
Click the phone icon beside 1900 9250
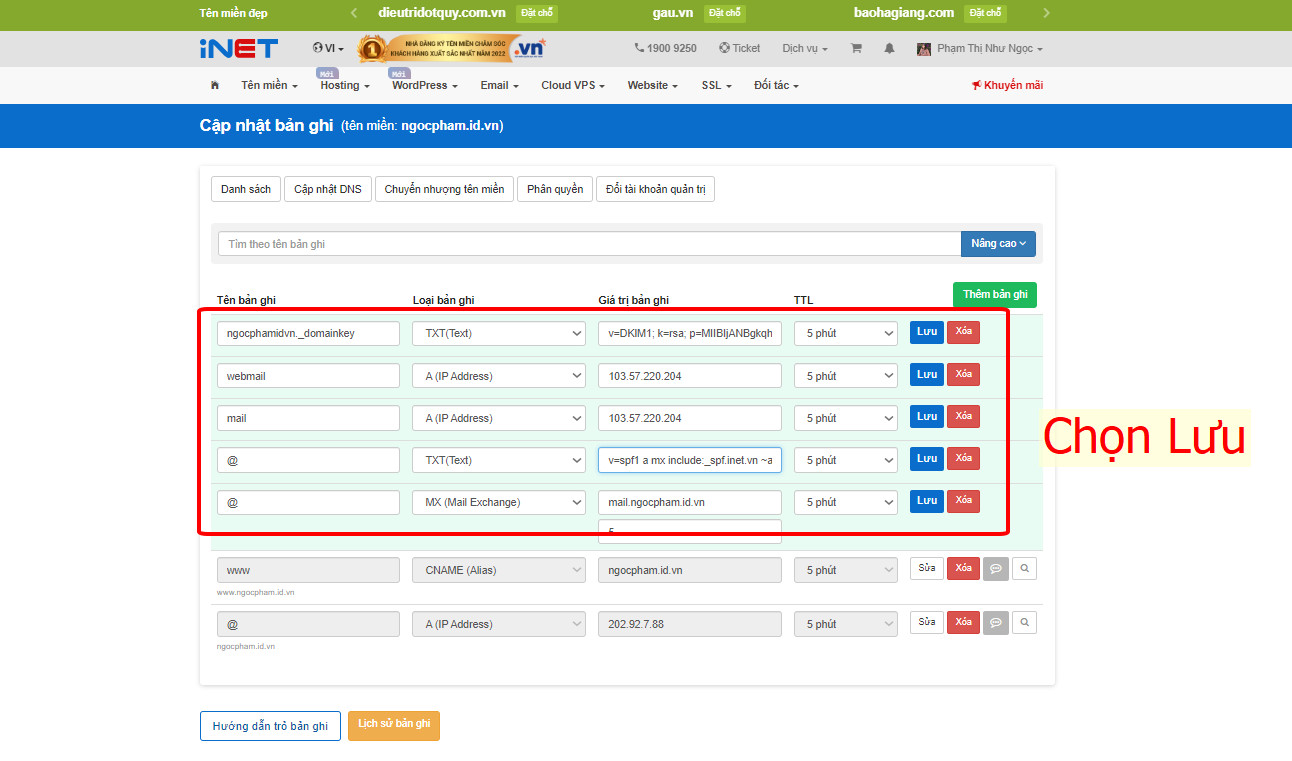pyautogui.click(x=637, y=48)
